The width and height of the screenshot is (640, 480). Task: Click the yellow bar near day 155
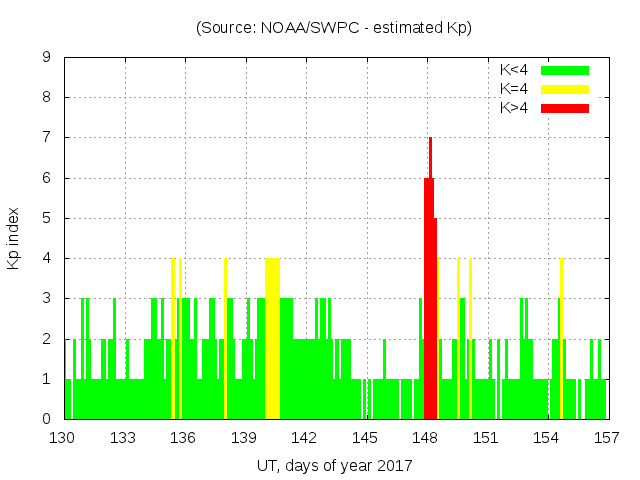coord(561,340)
